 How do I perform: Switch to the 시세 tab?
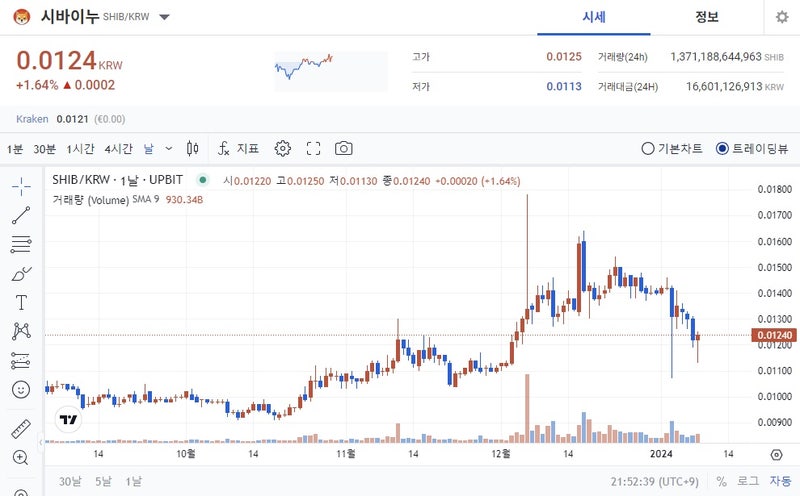(x=594, y=17)
